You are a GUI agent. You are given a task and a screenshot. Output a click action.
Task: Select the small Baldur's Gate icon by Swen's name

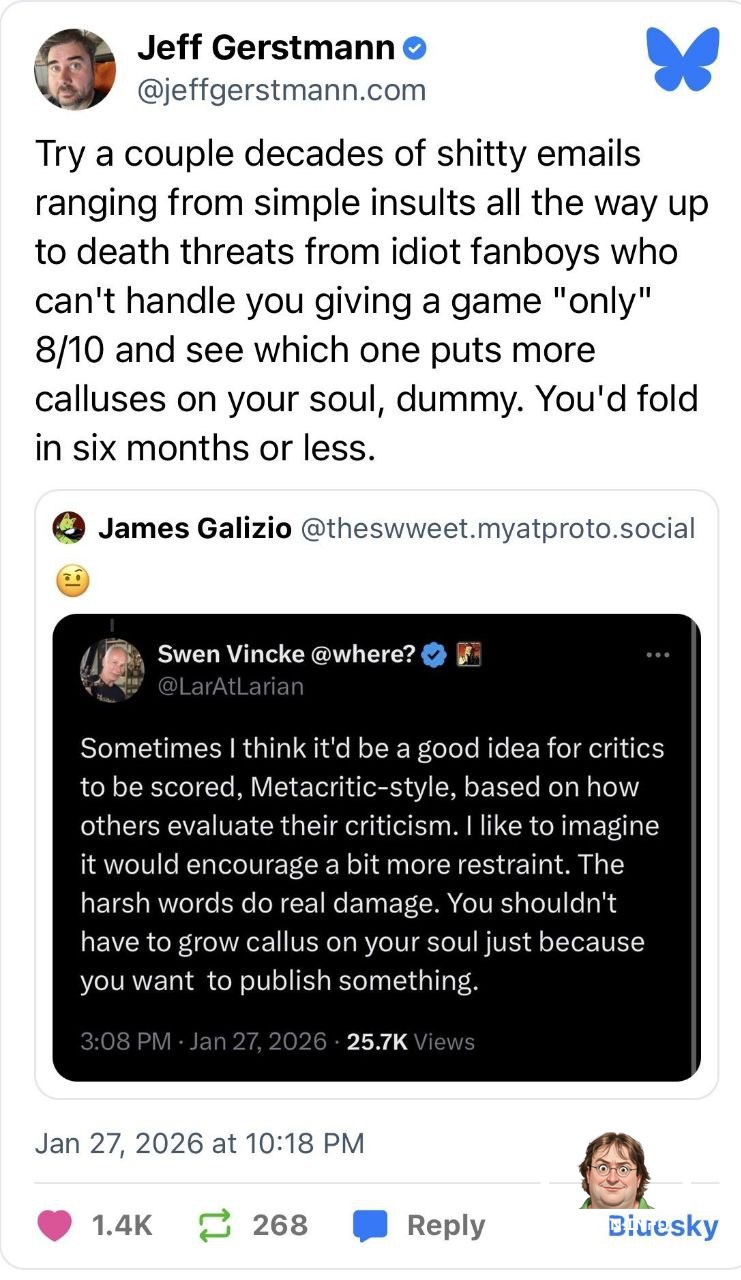pyautogui.click(x=469, y=654)
